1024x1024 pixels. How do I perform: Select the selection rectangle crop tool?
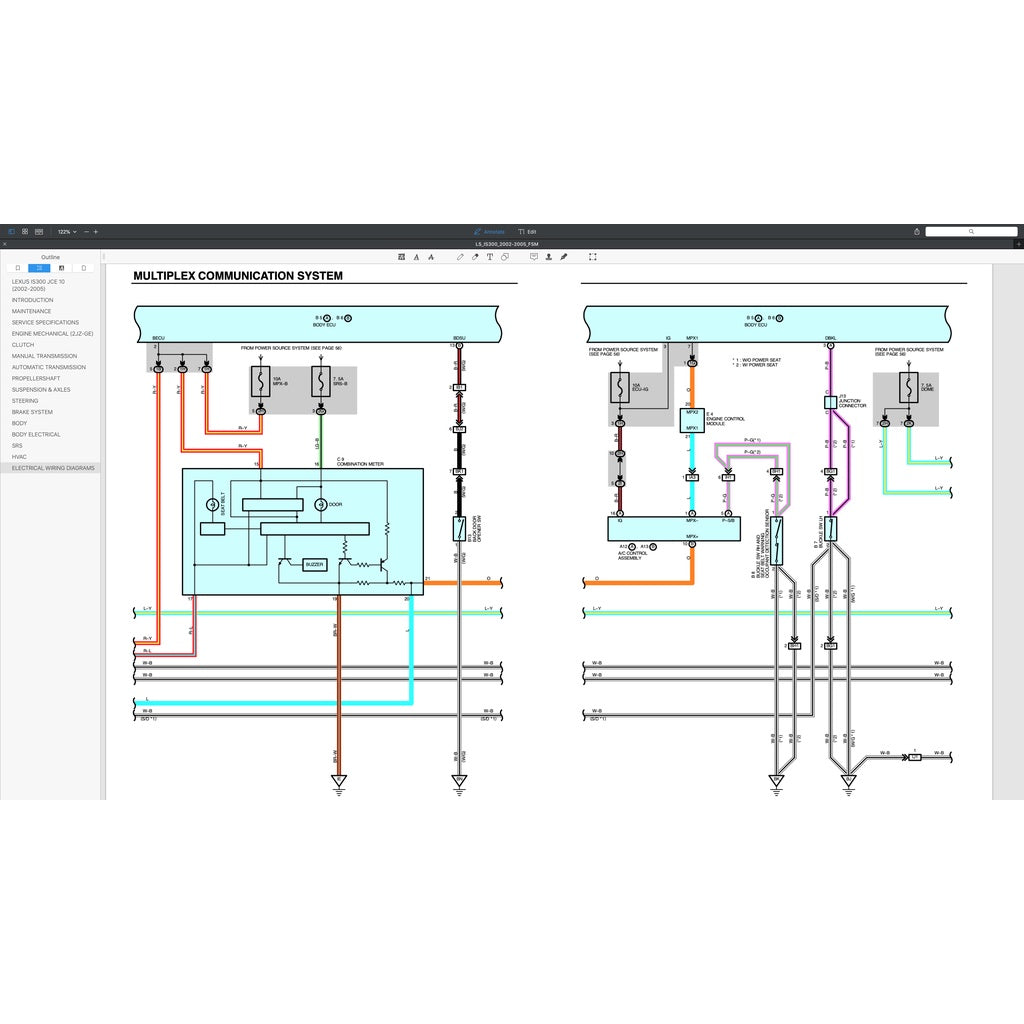point(593,257)
